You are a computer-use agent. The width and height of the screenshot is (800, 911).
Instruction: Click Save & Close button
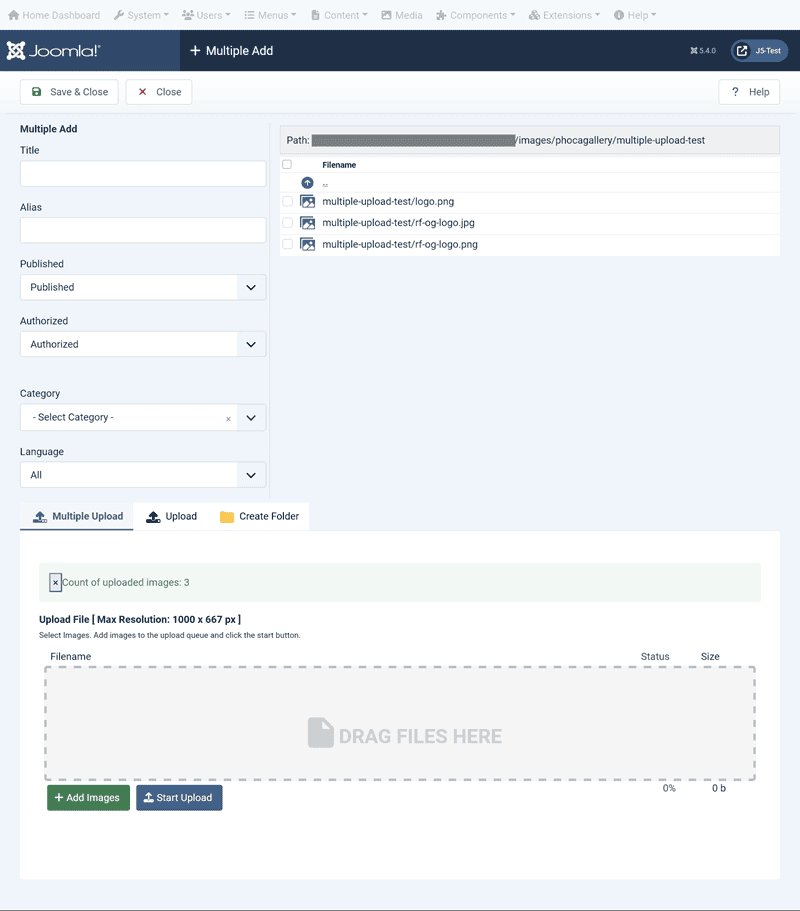[x=70, y=92]
